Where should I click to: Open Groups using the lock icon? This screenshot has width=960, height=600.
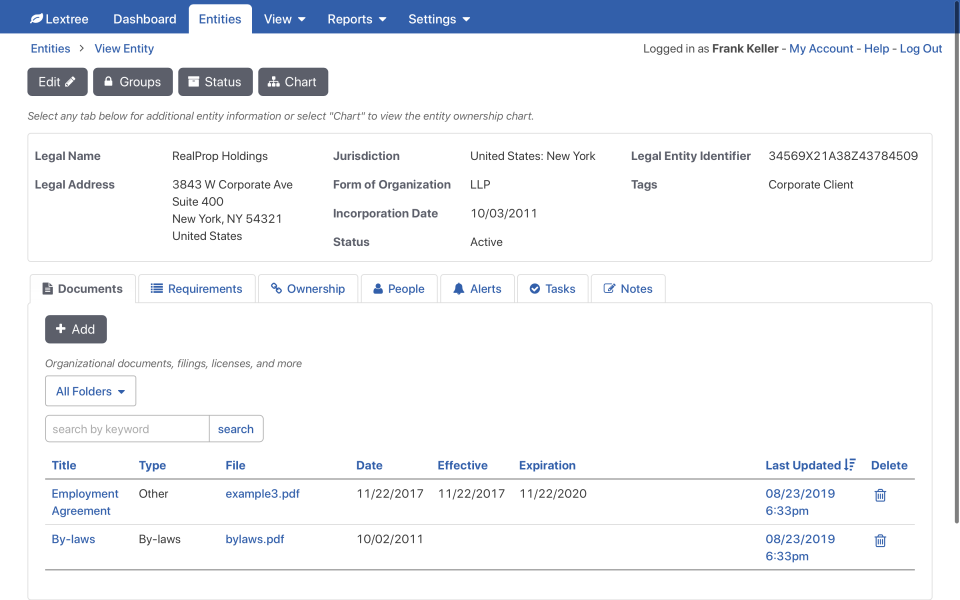click(108, 81)
